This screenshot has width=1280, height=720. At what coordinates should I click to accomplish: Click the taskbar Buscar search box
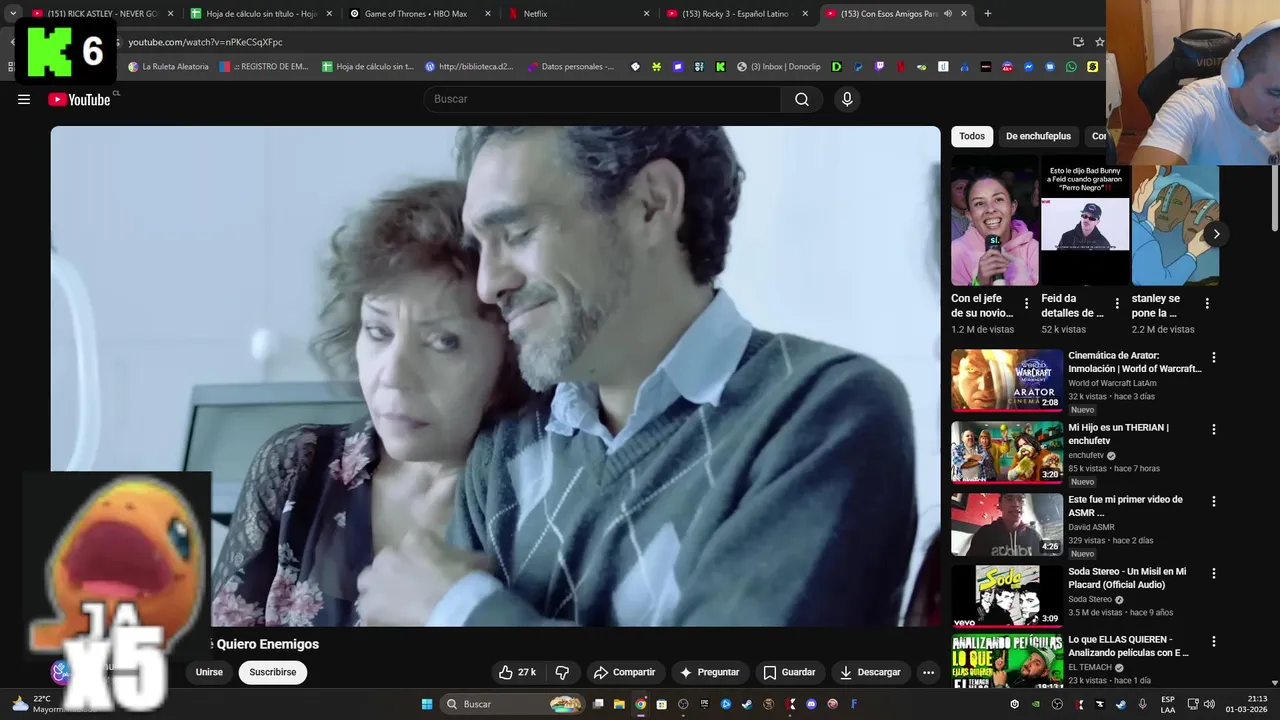[512, 704]
